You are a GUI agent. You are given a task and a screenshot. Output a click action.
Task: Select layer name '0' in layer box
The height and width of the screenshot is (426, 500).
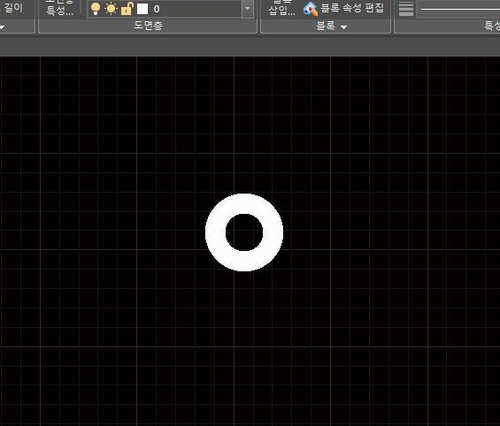click(x=157, y=9)
